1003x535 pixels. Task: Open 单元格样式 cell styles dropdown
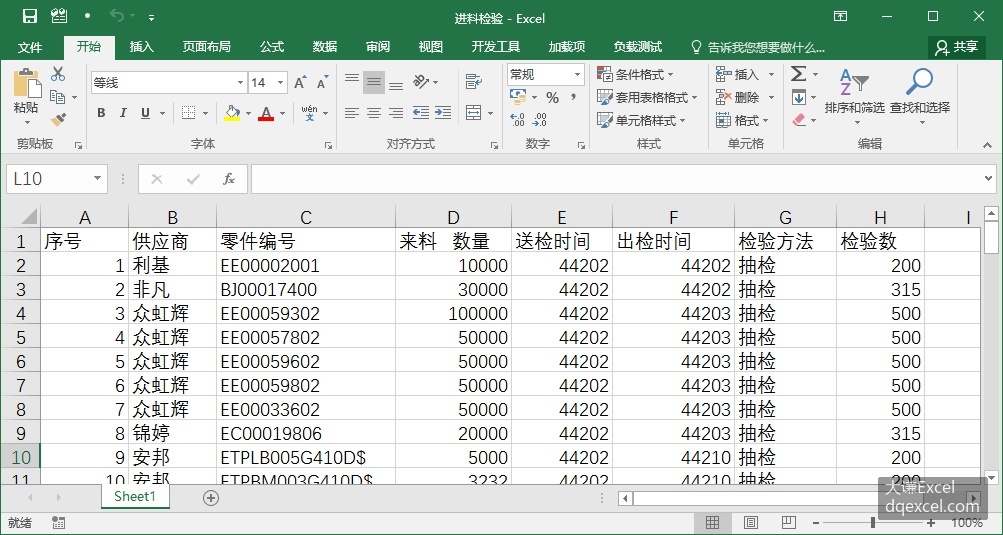coord(641,120)
